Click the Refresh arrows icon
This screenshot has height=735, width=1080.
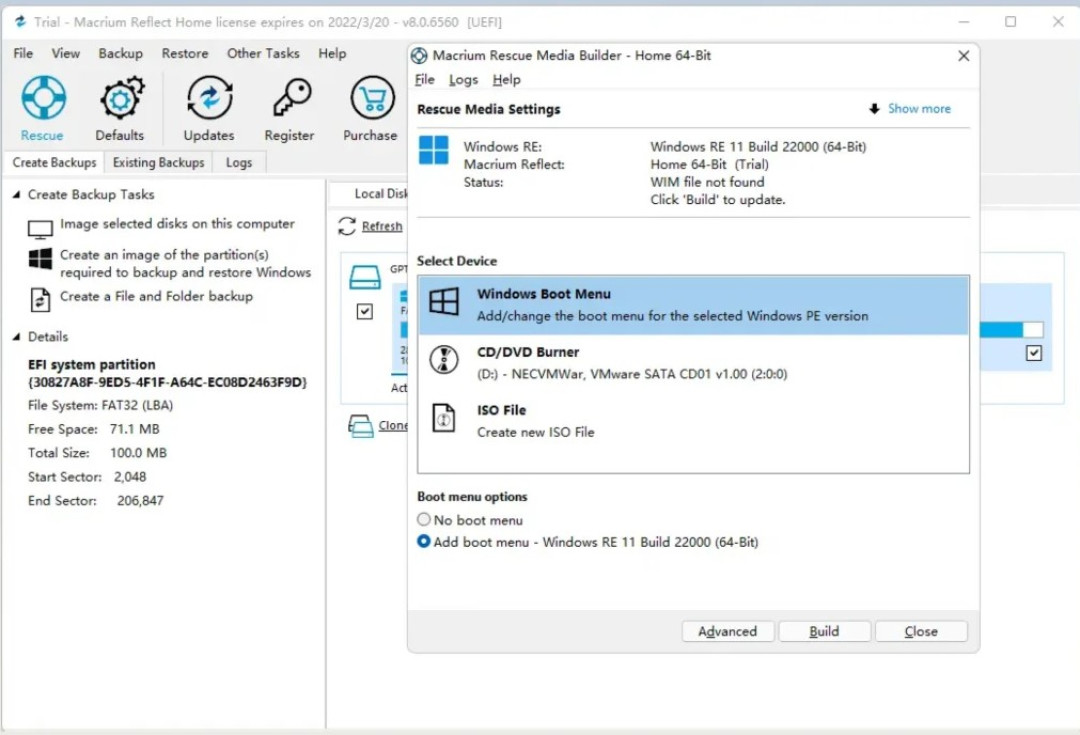click(346, 226)
